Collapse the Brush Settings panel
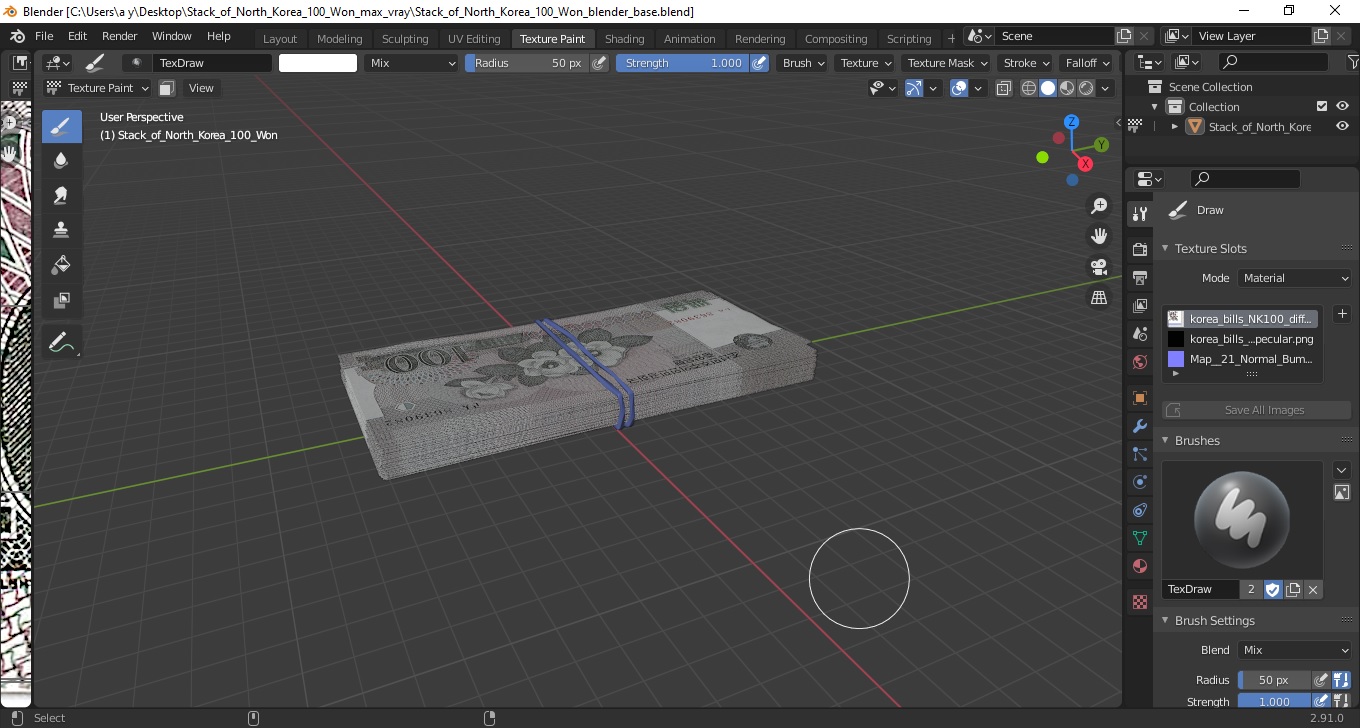1360x728 pixels. [1165, 621]
